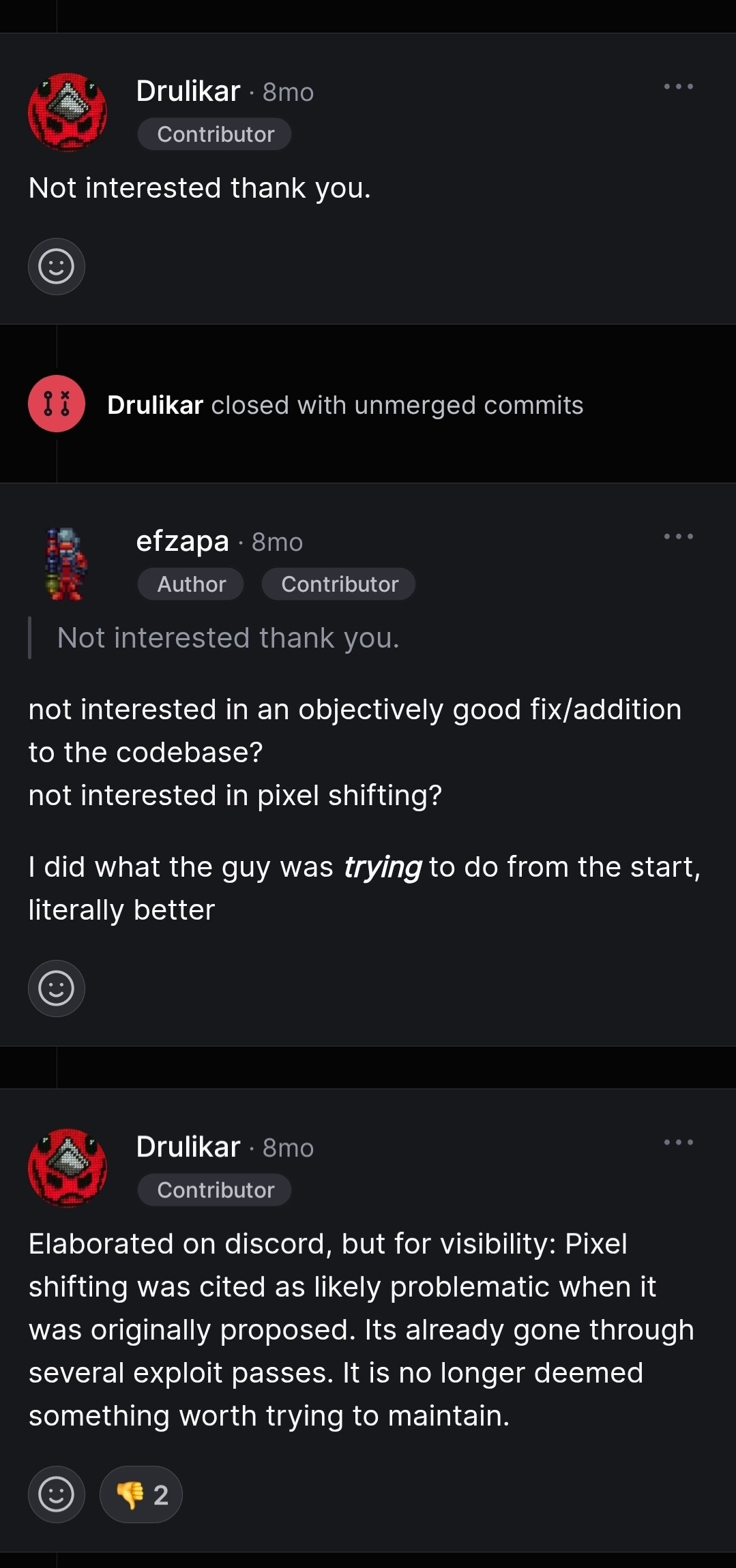
Task: Open Drulikar's profile from first comment username
Action: point(188,91)
